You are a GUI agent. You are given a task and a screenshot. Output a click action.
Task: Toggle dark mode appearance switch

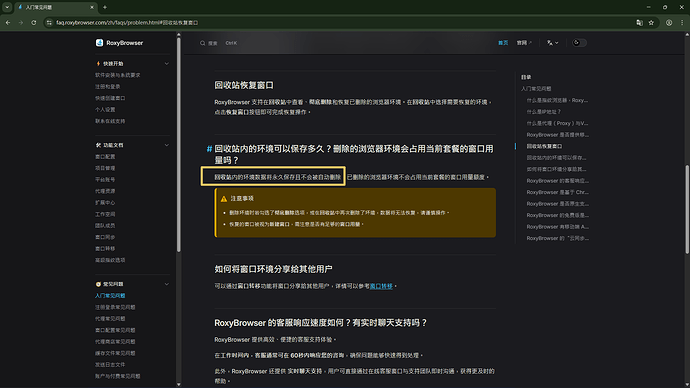(x=579, y=43)
